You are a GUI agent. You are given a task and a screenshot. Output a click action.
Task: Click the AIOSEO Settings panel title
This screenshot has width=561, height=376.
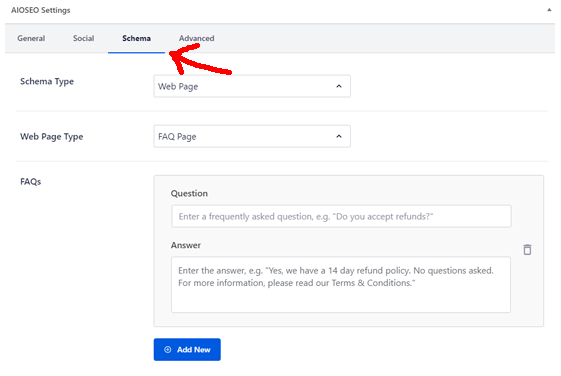coord(40,10)
